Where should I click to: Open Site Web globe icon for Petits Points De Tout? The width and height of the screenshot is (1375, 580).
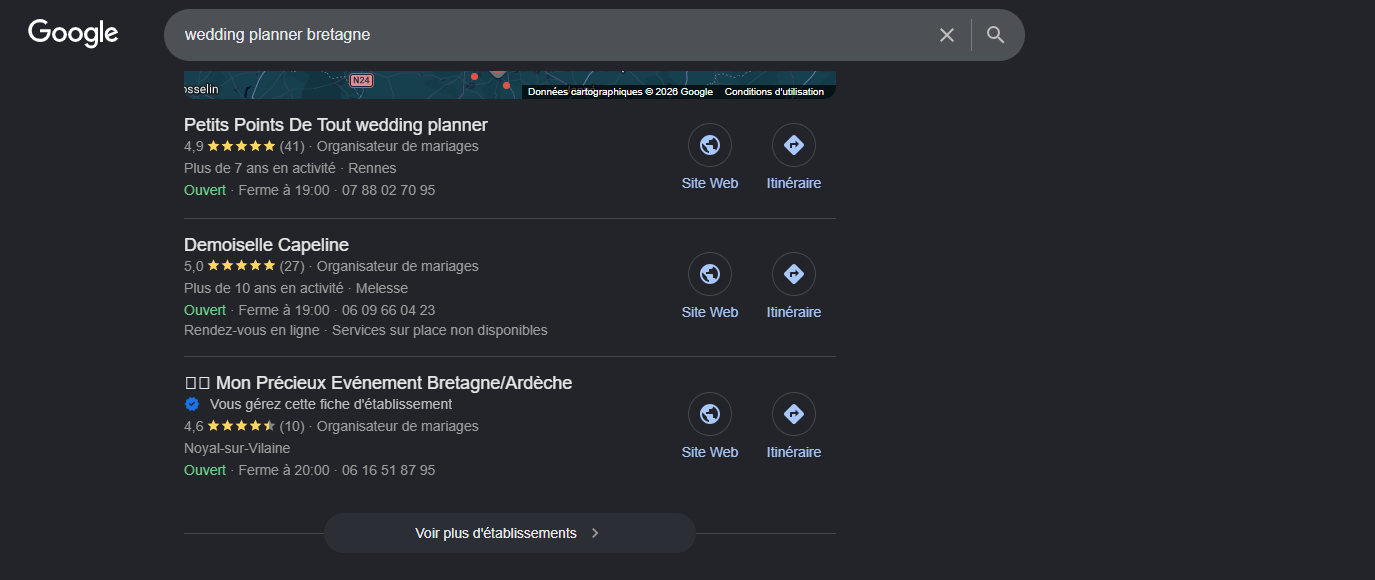pos(710,145)
